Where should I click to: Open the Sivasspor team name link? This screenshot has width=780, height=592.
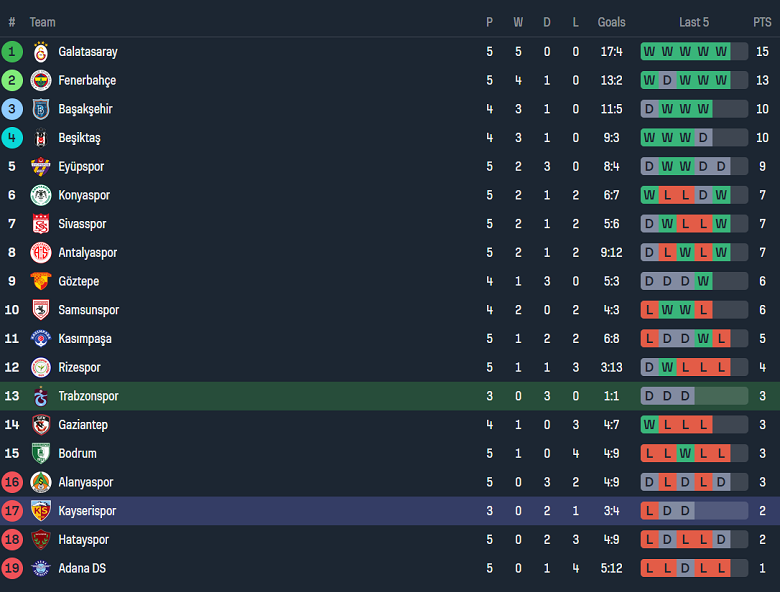coord(82,224)
